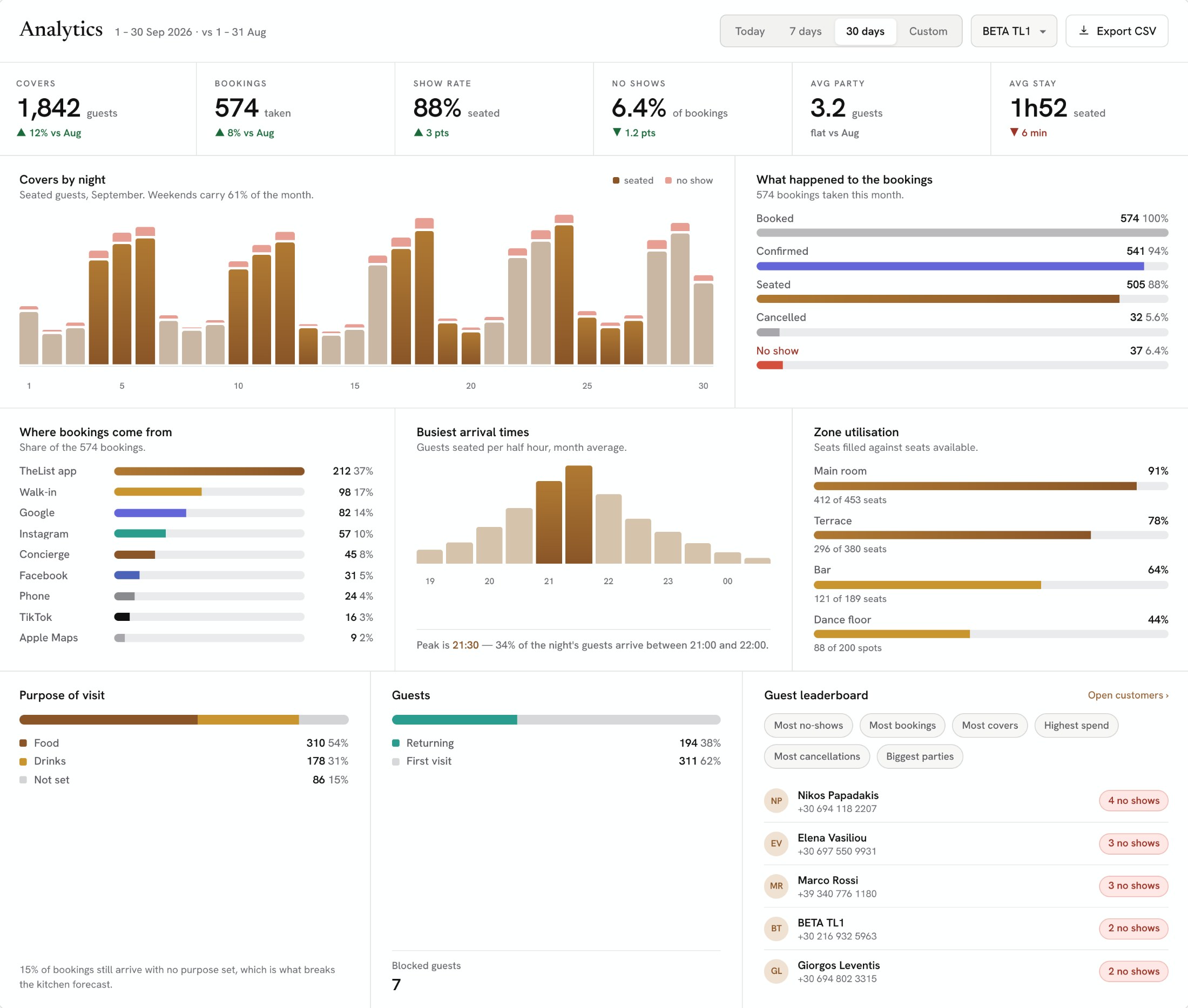Click the Main room utilisation bar
The height and width of the screenshot is (1008, 1188).
[990, 486]
